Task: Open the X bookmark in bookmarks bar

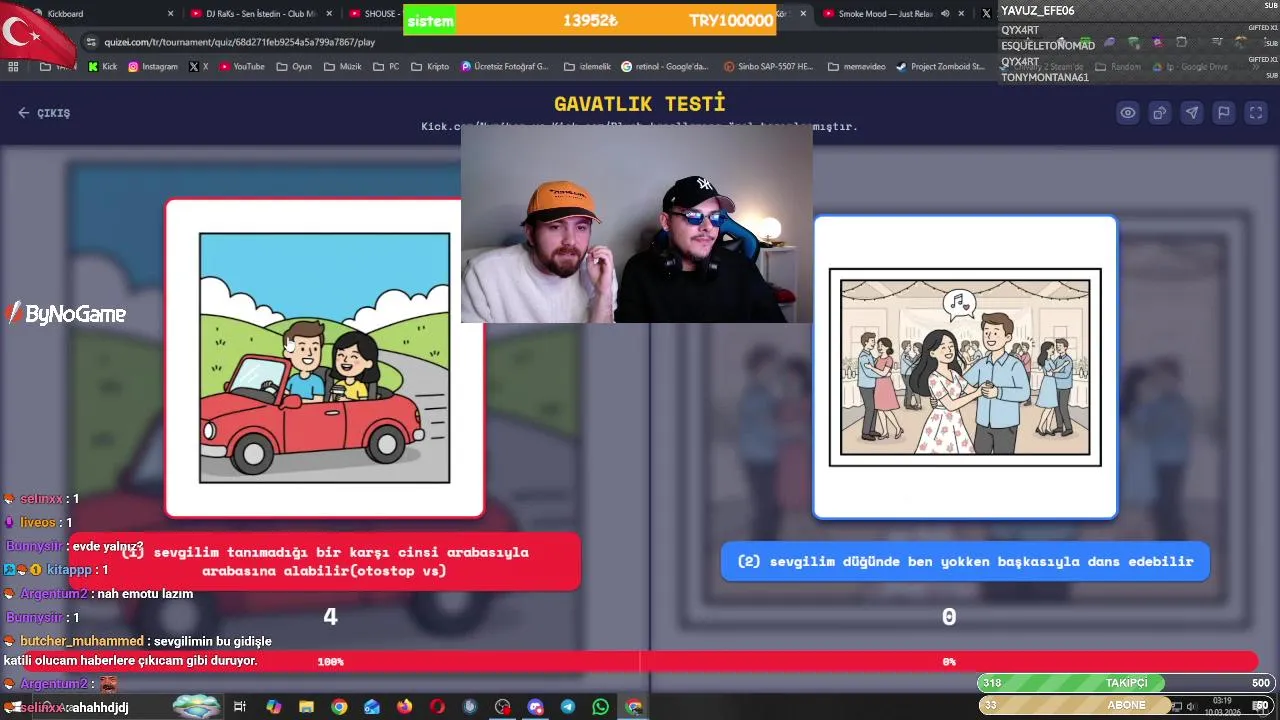Action: (198, 67)
